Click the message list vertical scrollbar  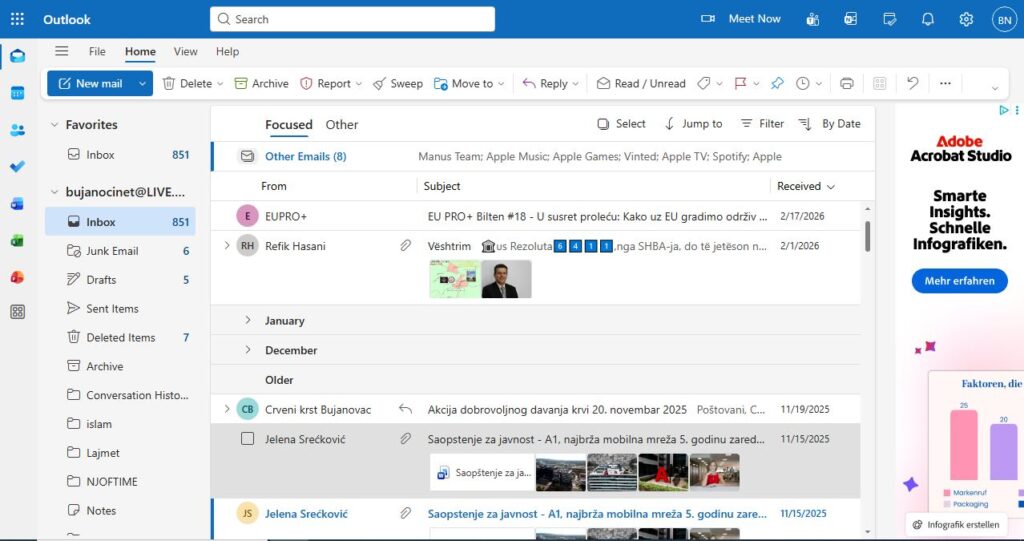click(867, 236)
